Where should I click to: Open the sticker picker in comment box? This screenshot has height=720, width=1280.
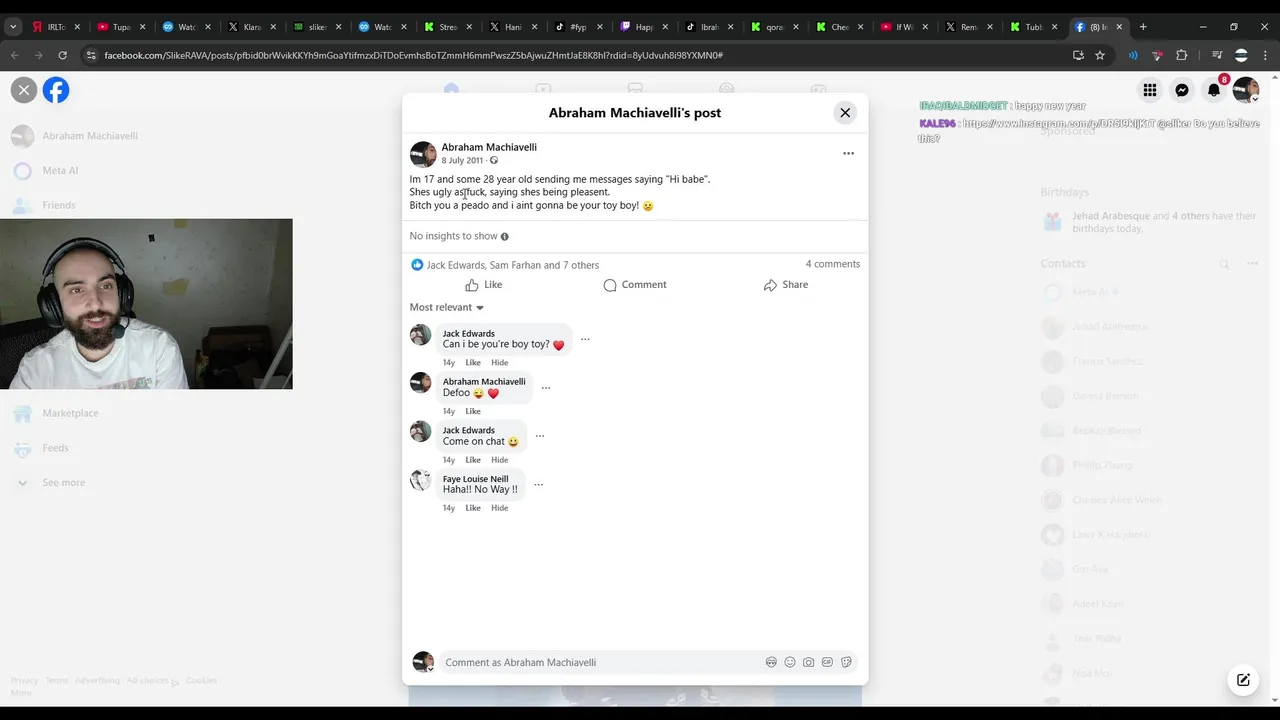[846, 662]
